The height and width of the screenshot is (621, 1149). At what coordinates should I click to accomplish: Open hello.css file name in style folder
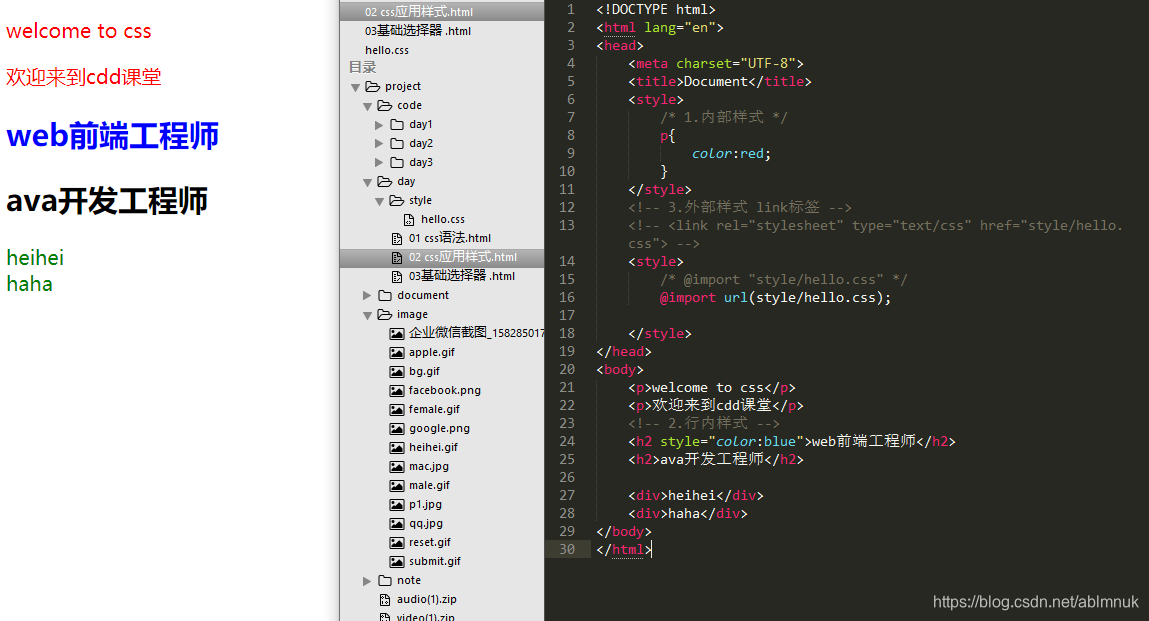pyautogui.click(x=443, y=219)
